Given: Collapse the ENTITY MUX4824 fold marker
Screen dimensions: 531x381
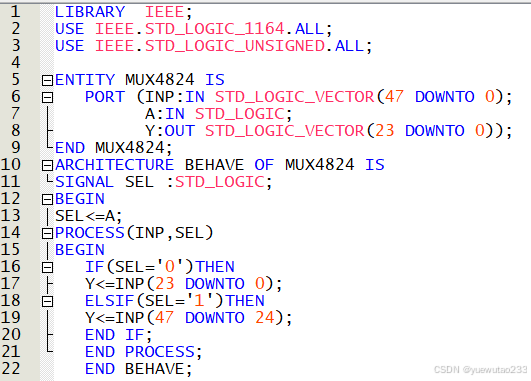Looking at the screenshot, I should point(47,81).
